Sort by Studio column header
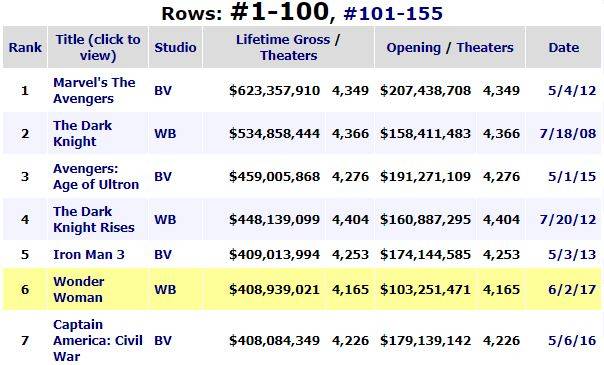 [x=175, y=47]
